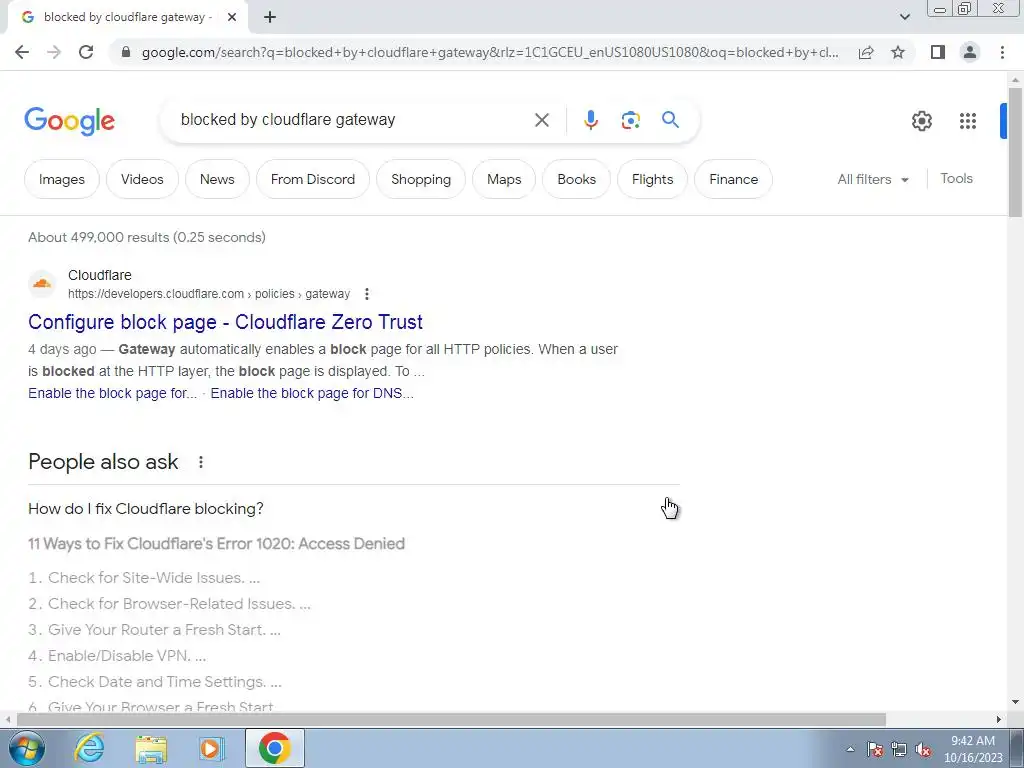Switch to Videos results
This screenshot has width=1024, height=768.
pyautogui.click(x=142, y=179)
